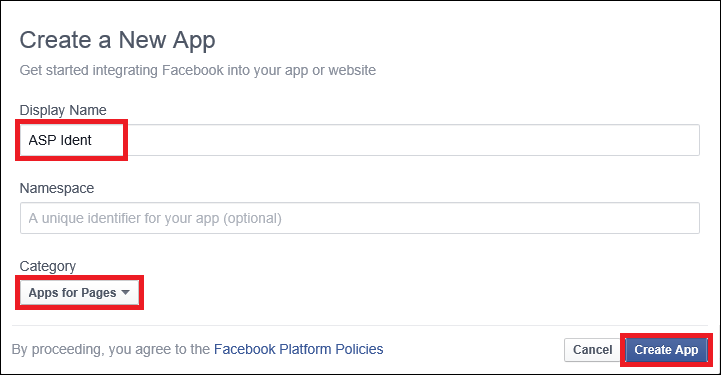
Task: Cancel the new app dialog
Action: coord(592,350)
